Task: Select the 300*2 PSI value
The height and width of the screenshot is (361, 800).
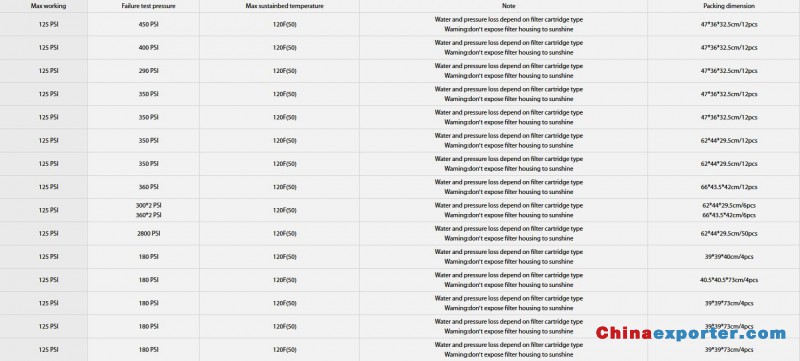Action: tap(148, 205)
